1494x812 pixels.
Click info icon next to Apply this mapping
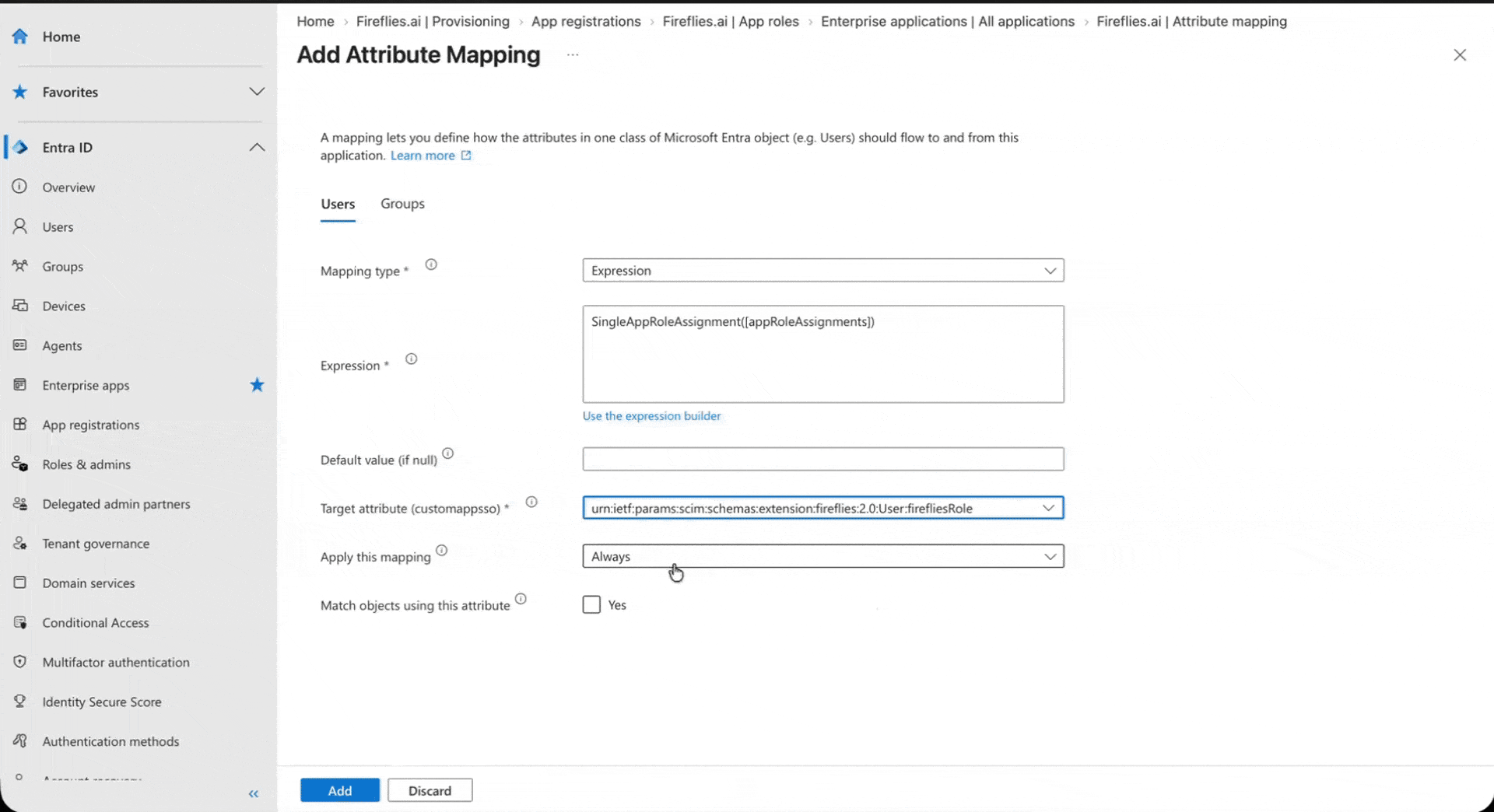coord(441,550)
